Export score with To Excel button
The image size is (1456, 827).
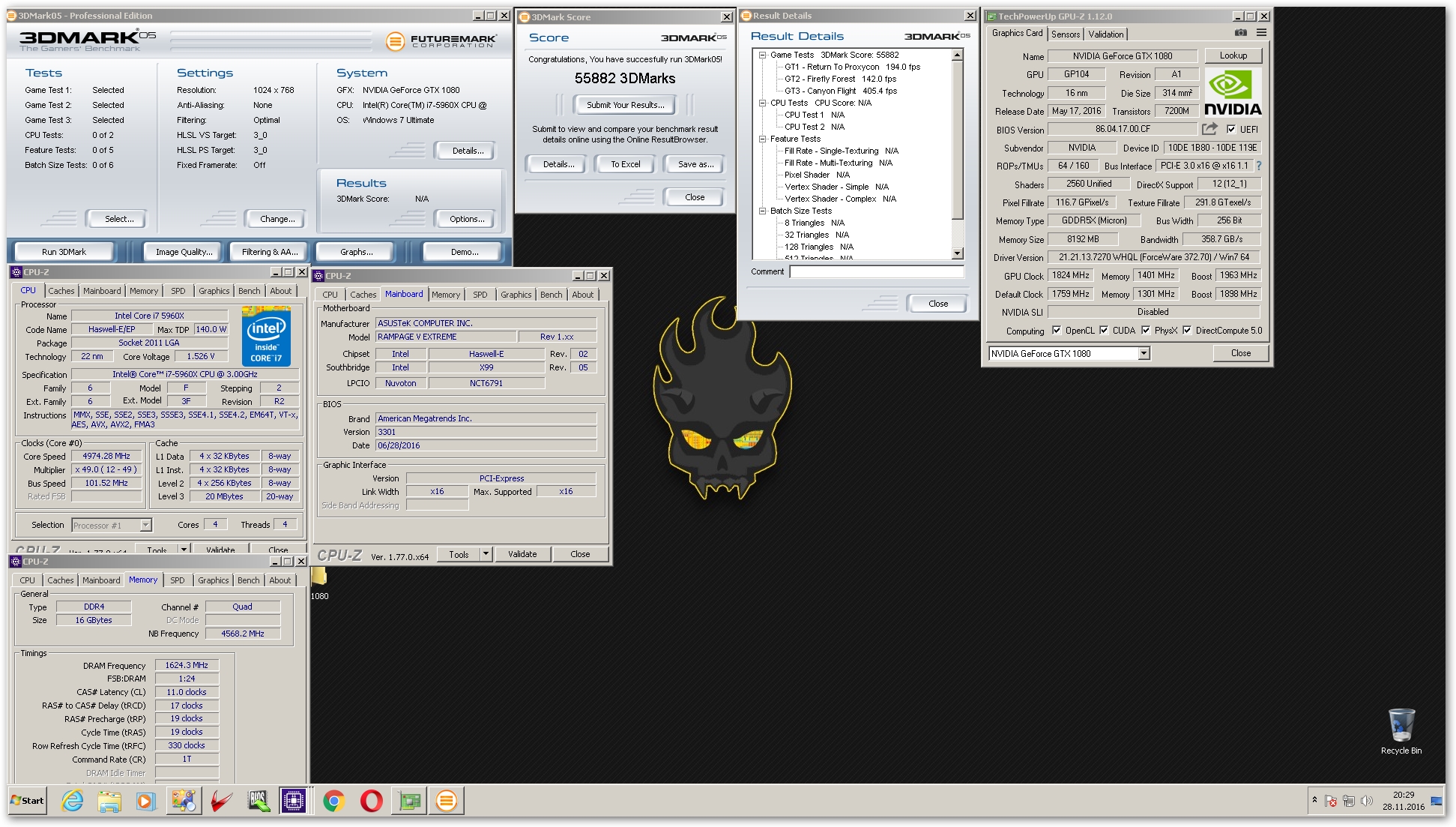click(625, 164)
